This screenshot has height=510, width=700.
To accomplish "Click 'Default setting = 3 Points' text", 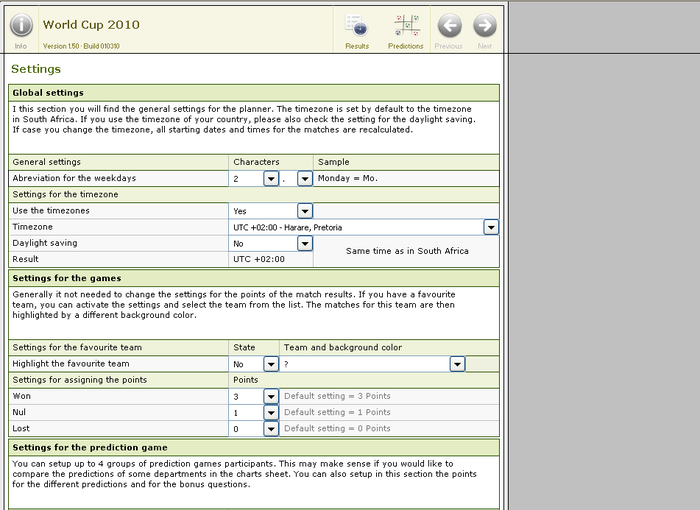I will coord(337,396).
